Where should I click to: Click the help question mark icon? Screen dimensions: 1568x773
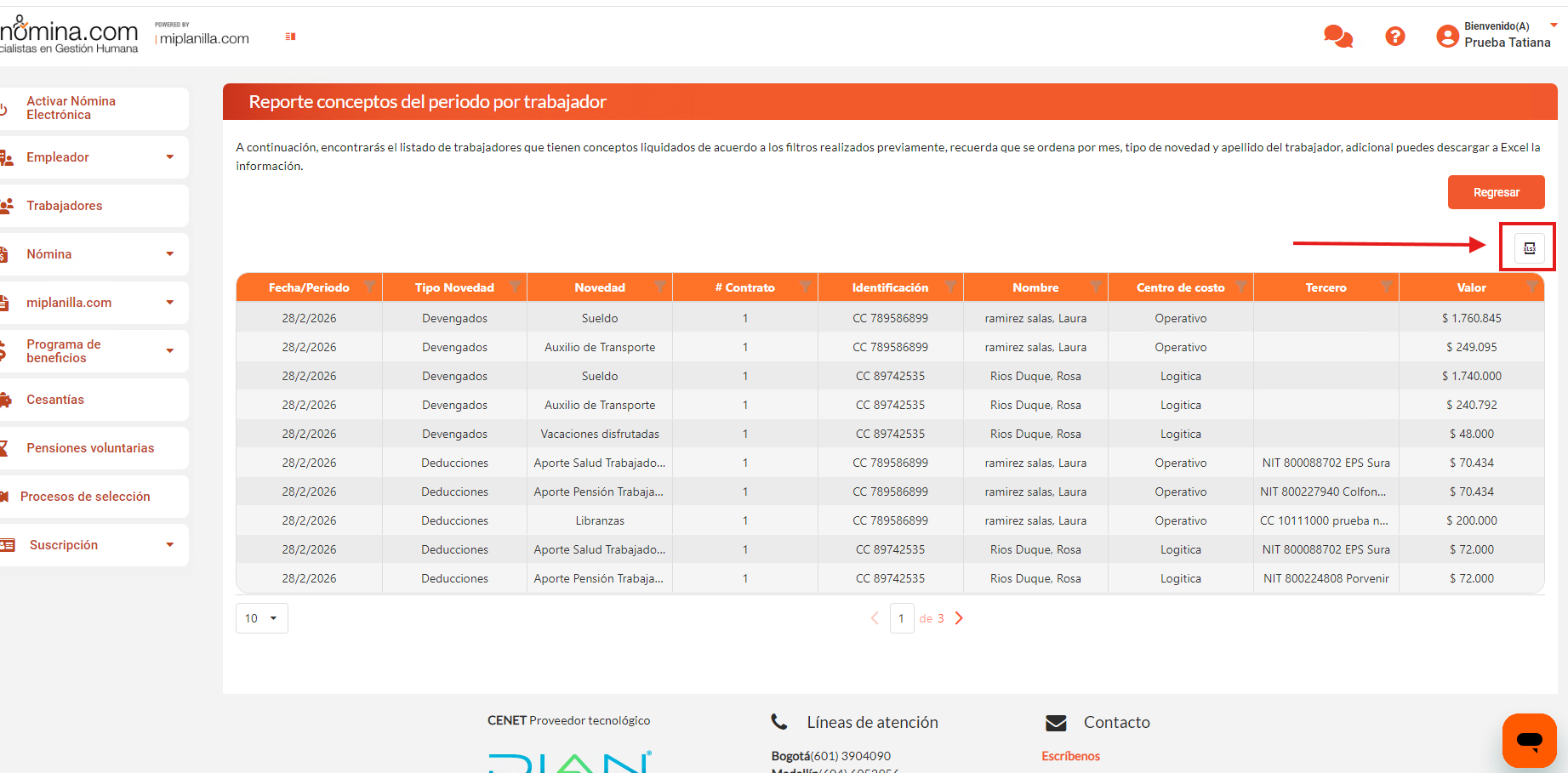1394,37
